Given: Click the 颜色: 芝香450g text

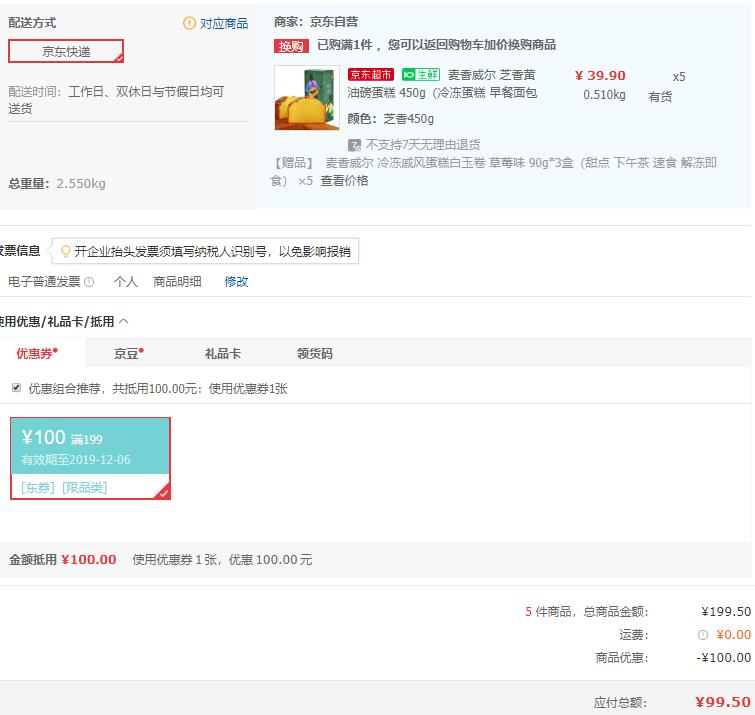Looking at the screenshot, I should point(391,119).
